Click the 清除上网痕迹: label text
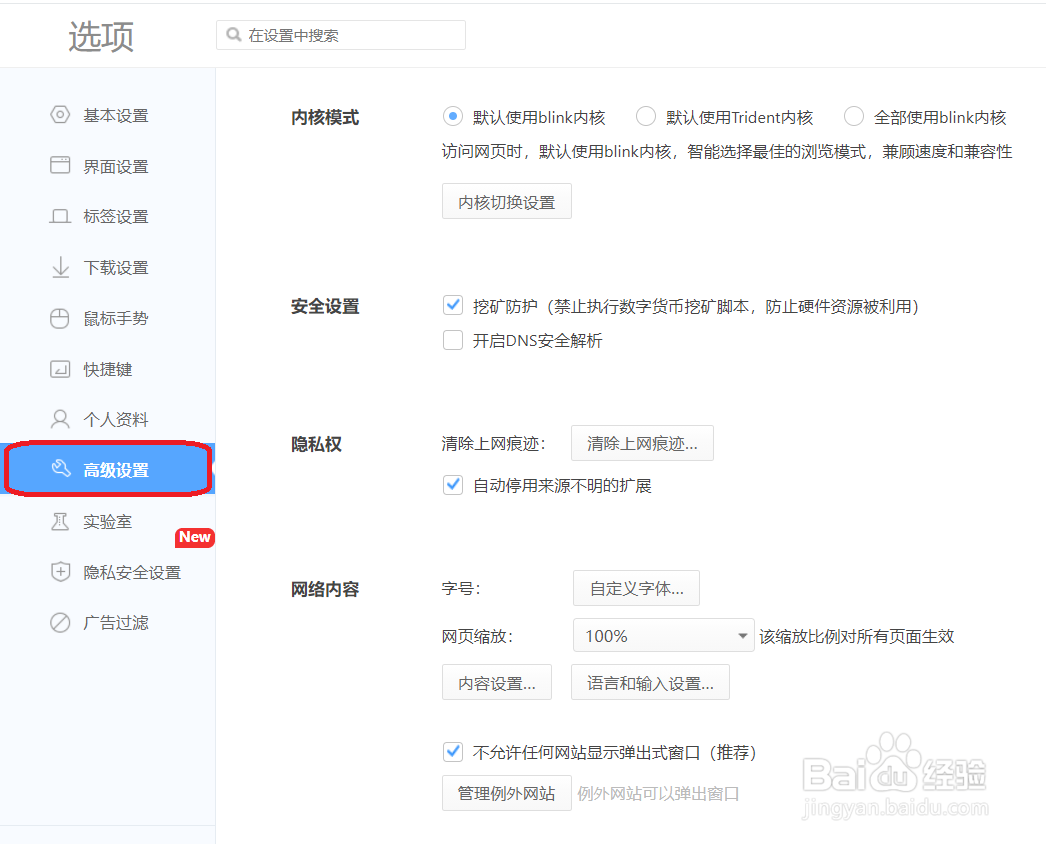The width and height of the screenshot is (1046, 844). (494, 443)
